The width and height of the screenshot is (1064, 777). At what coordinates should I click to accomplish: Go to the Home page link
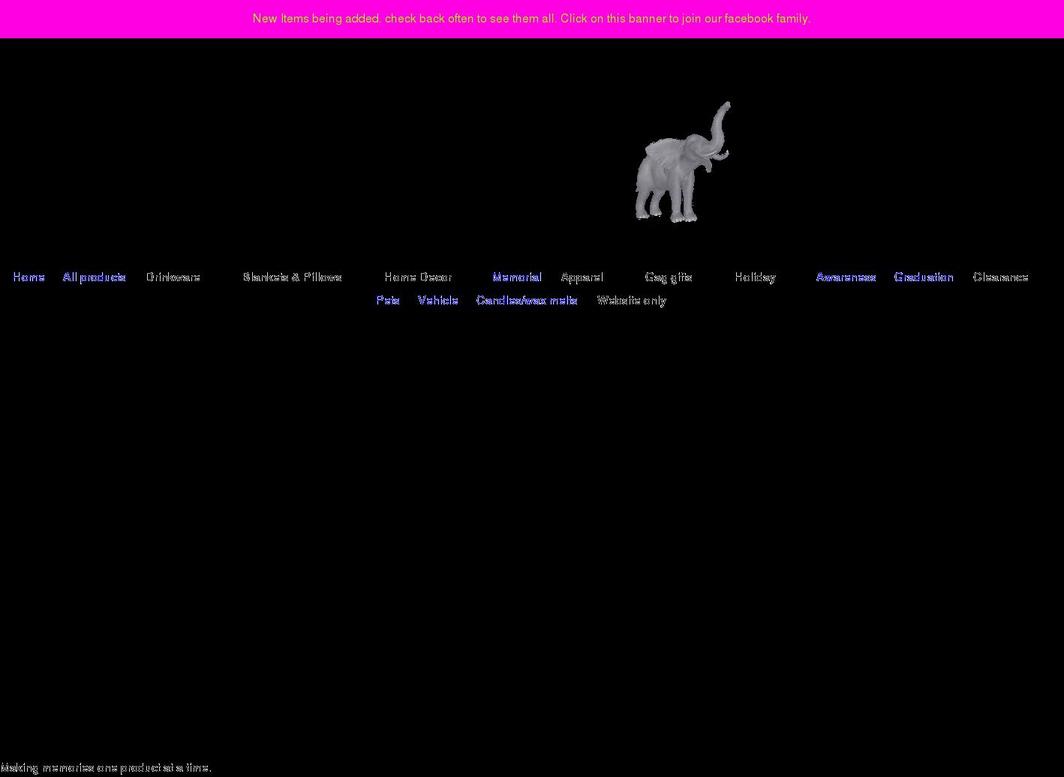(x=28, y=277)
